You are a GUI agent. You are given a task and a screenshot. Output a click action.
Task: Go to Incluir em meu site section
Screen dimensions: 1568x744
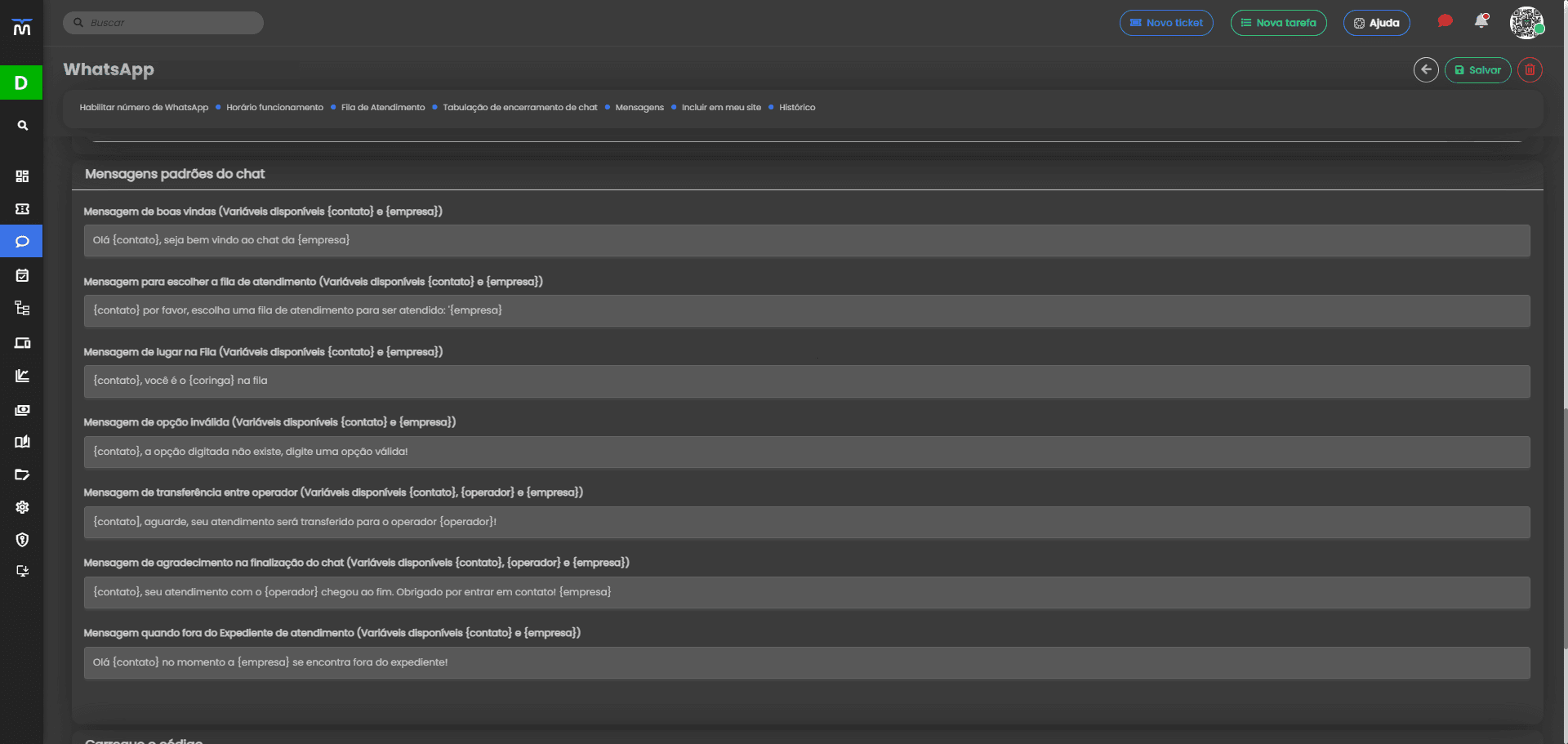(721, 108)
